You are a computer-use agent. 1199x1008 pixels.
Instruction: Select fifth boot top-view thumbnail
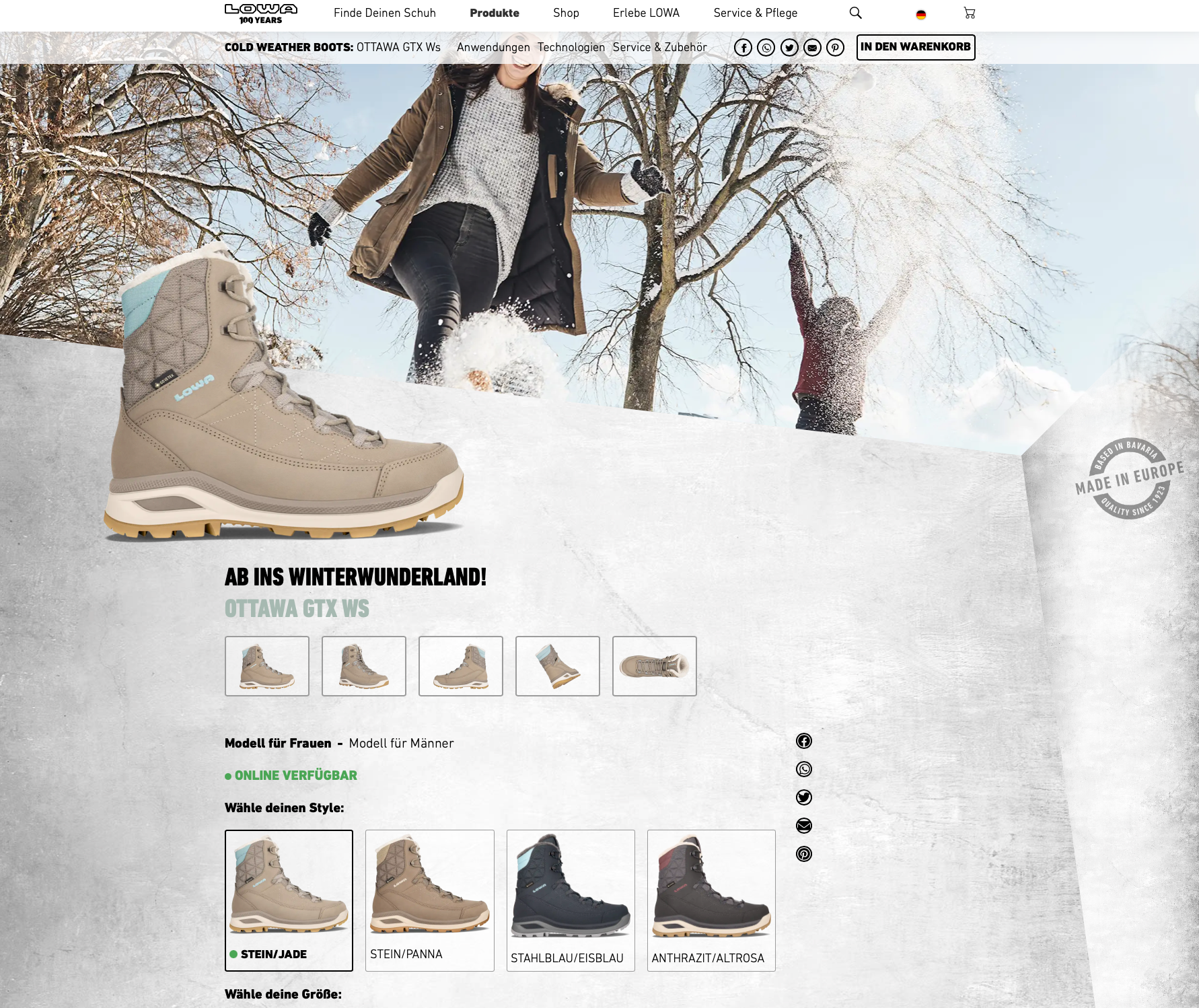click(655, 666)
